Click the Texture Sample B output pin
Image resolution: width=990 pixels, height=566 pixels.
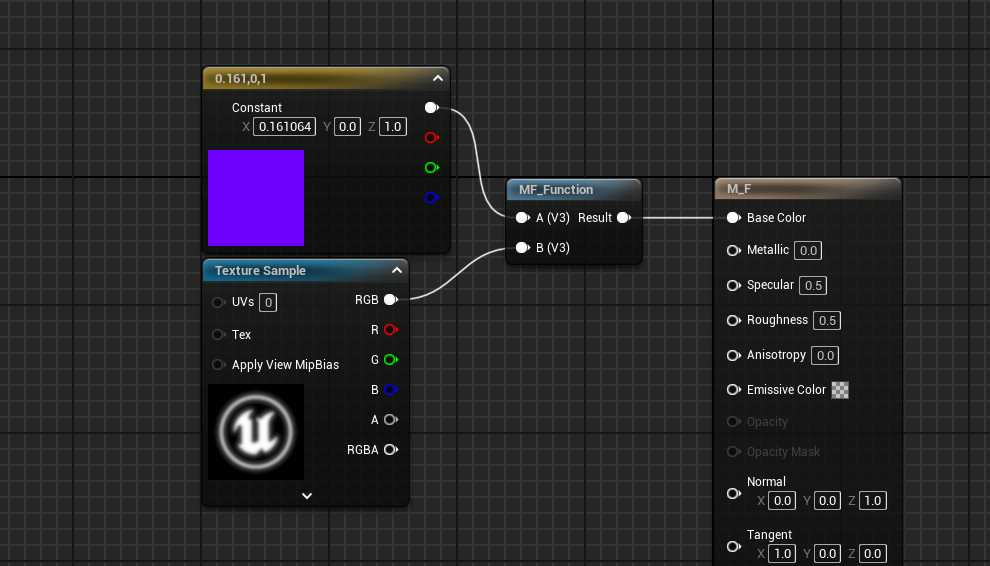(391, 390)
